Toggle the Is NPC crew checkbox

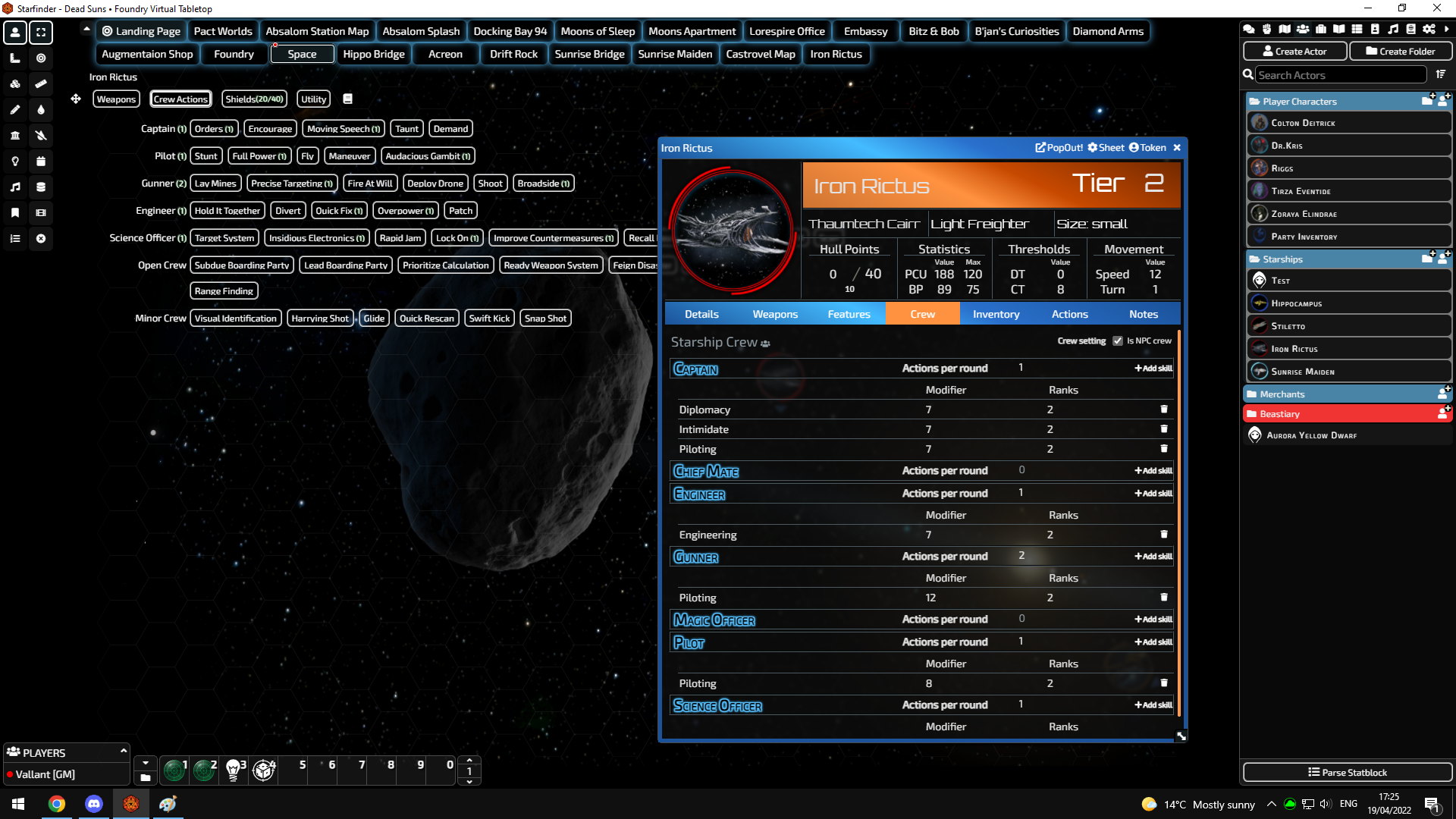click(x=1118, y=341)
